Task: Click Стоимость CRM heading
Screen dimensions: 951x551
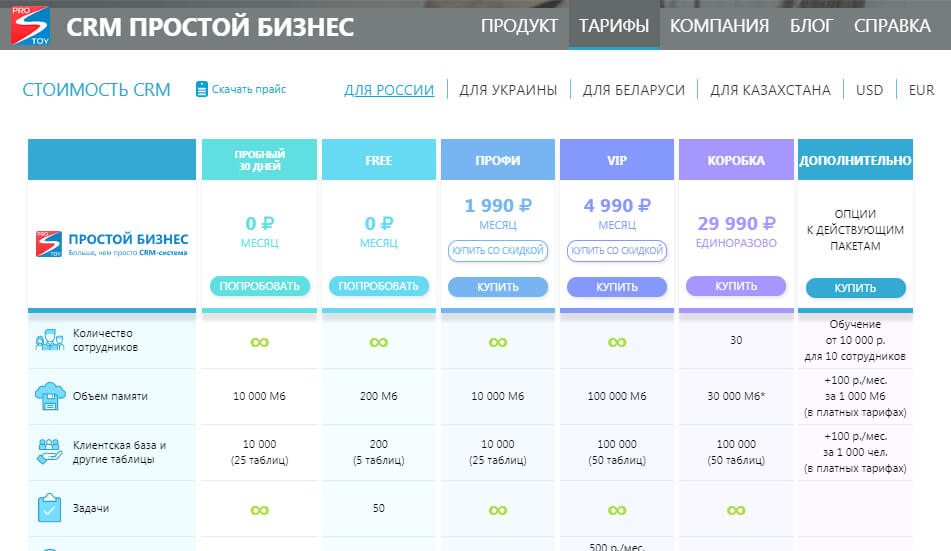Action: (96, 89)
